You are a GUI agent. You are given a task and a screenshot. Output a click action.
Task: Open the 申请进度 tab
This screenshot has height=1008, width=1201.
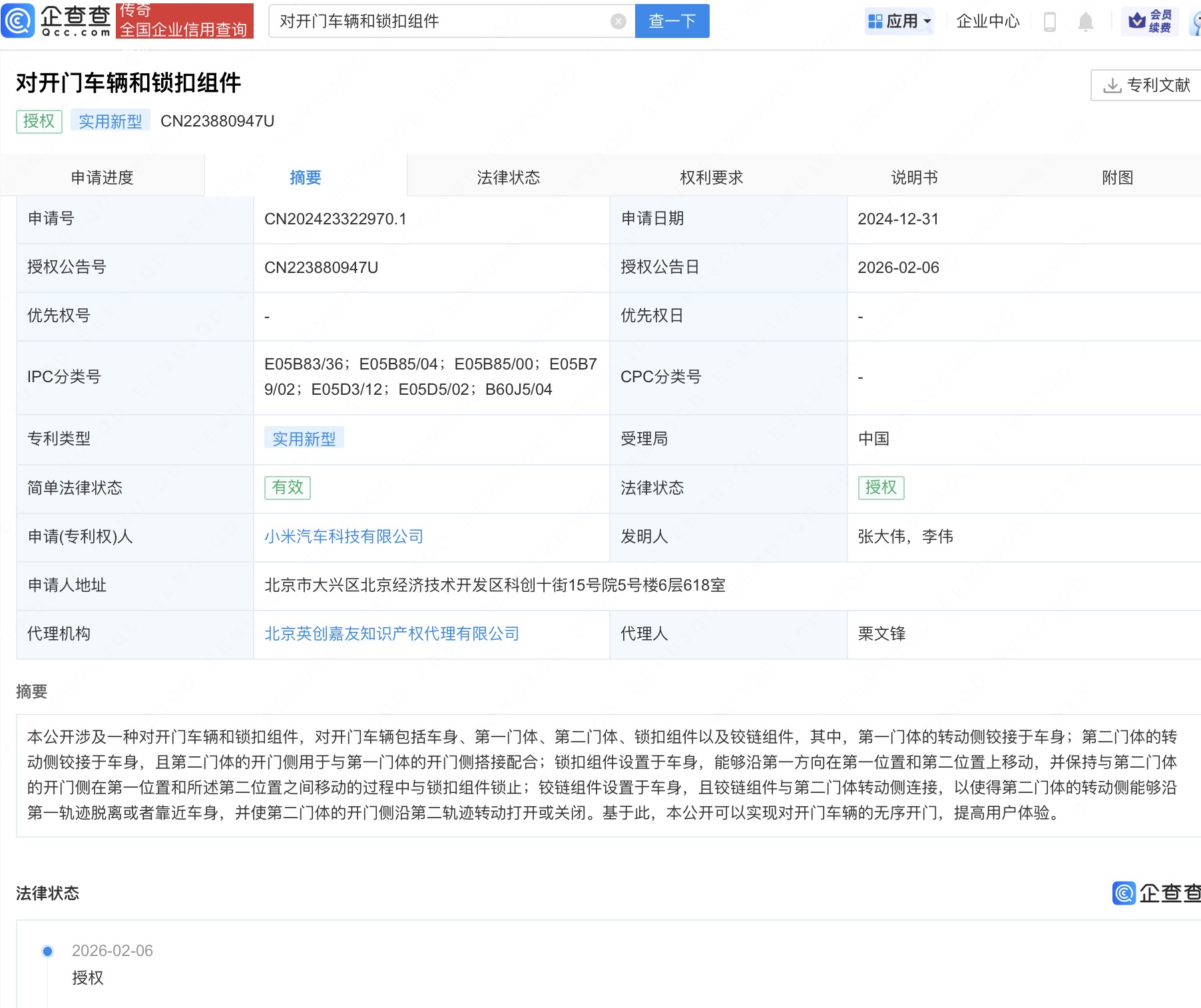tap(102, 177)
